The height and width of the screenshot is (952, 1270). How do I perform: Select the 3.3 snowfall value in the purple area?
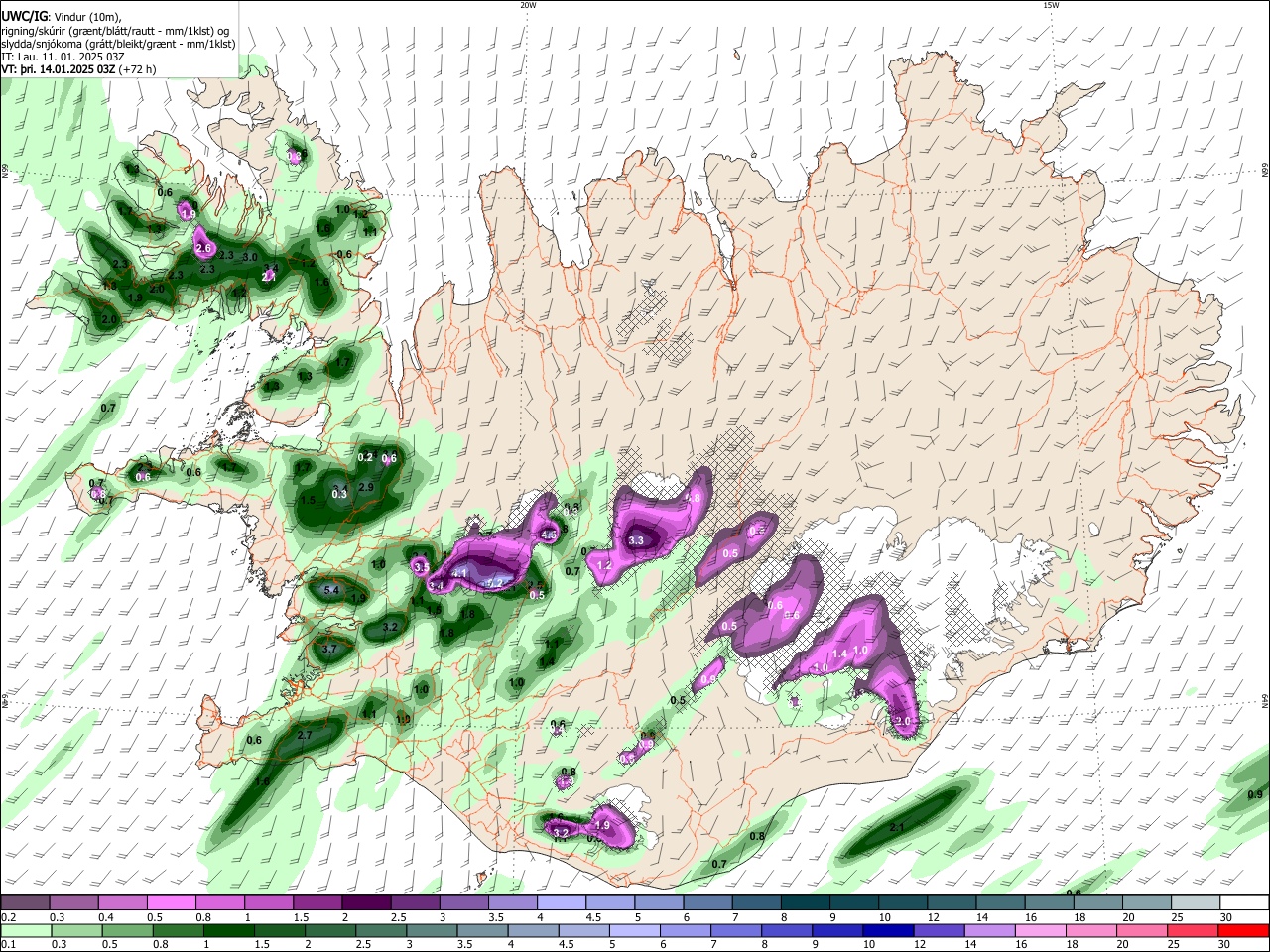[x=637, y=540]
